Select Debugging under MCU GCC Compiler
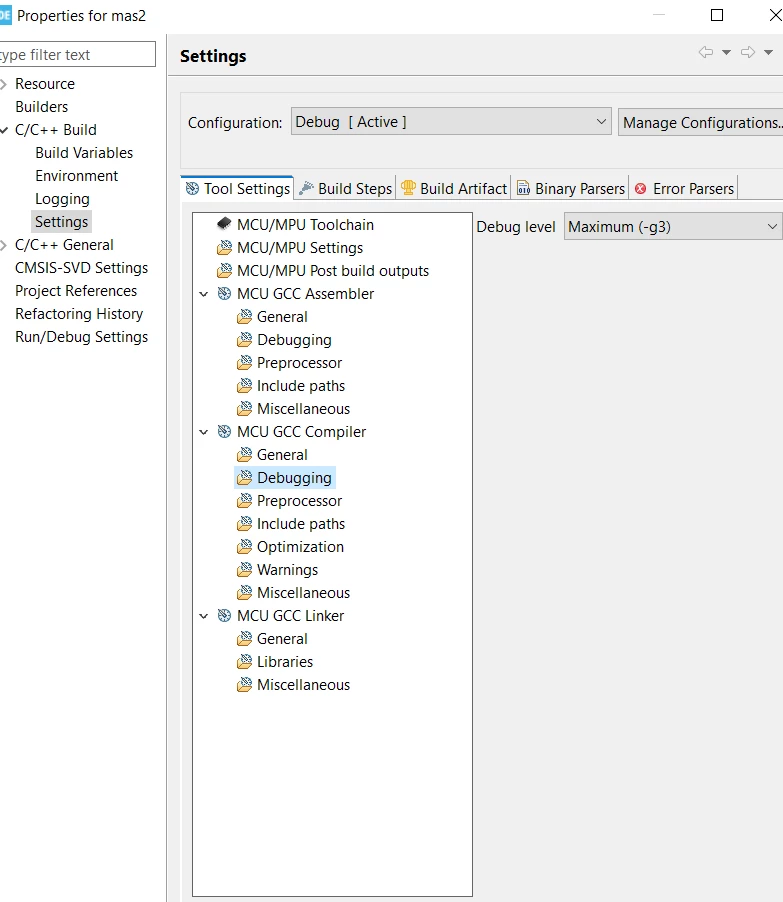783x902 pixels. click(x=294, y=477)
